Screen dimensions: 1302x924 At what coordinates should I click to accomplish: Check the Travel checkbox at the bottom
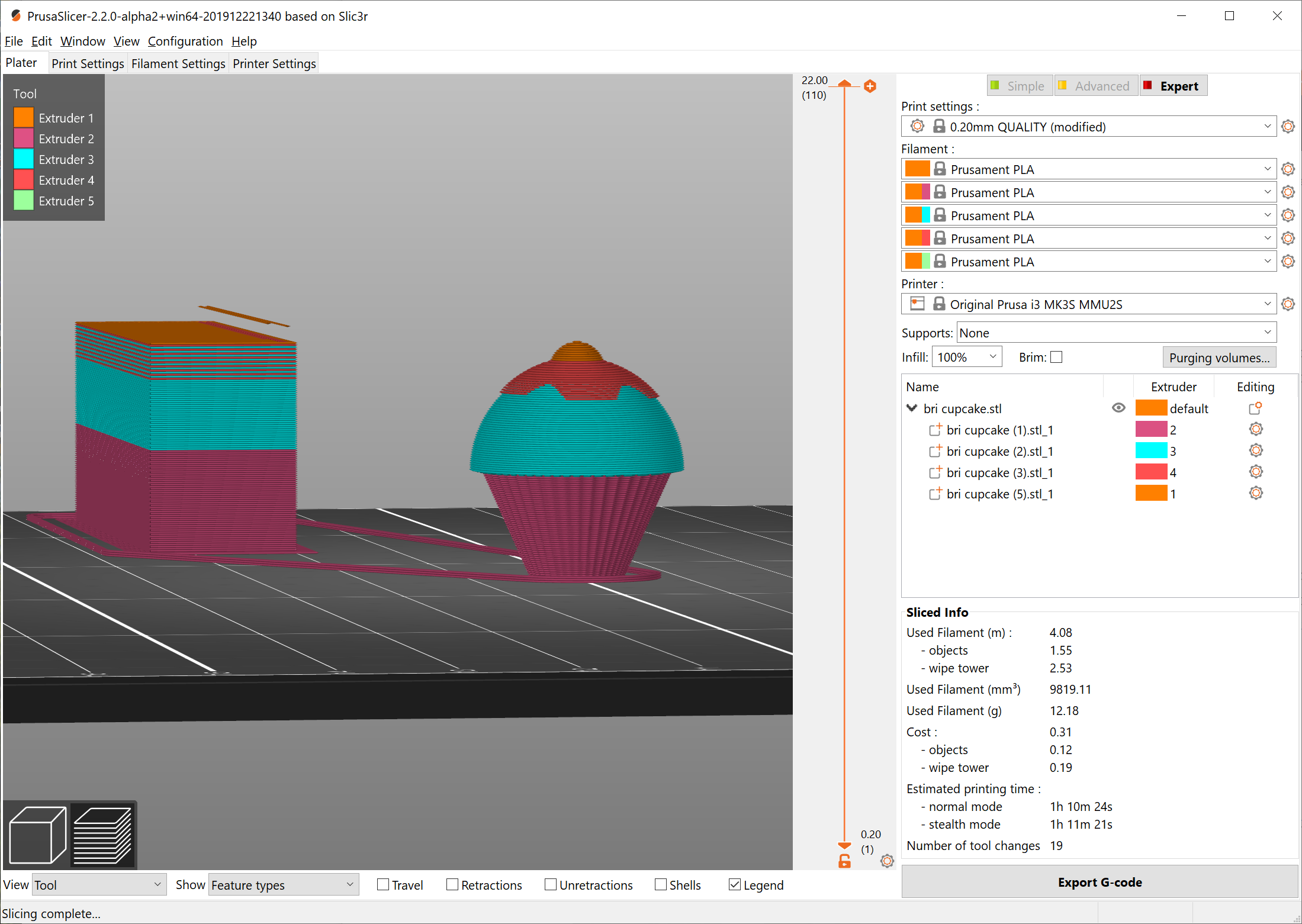click(382, 884)
